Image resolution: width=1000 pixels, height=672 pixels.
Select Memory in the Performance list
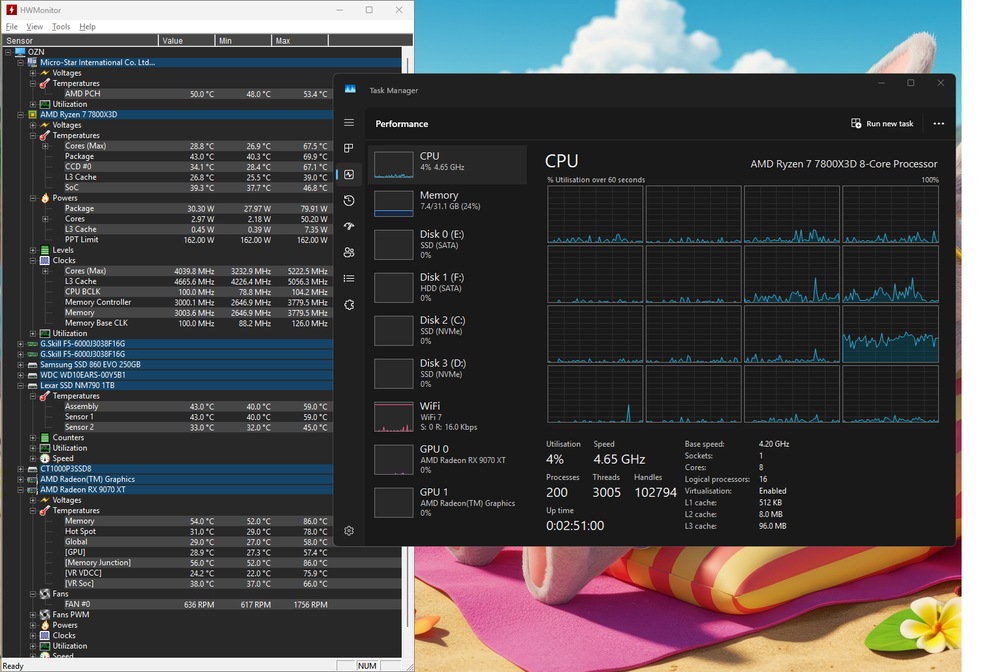pyautogui.click(x=448, y=203)
